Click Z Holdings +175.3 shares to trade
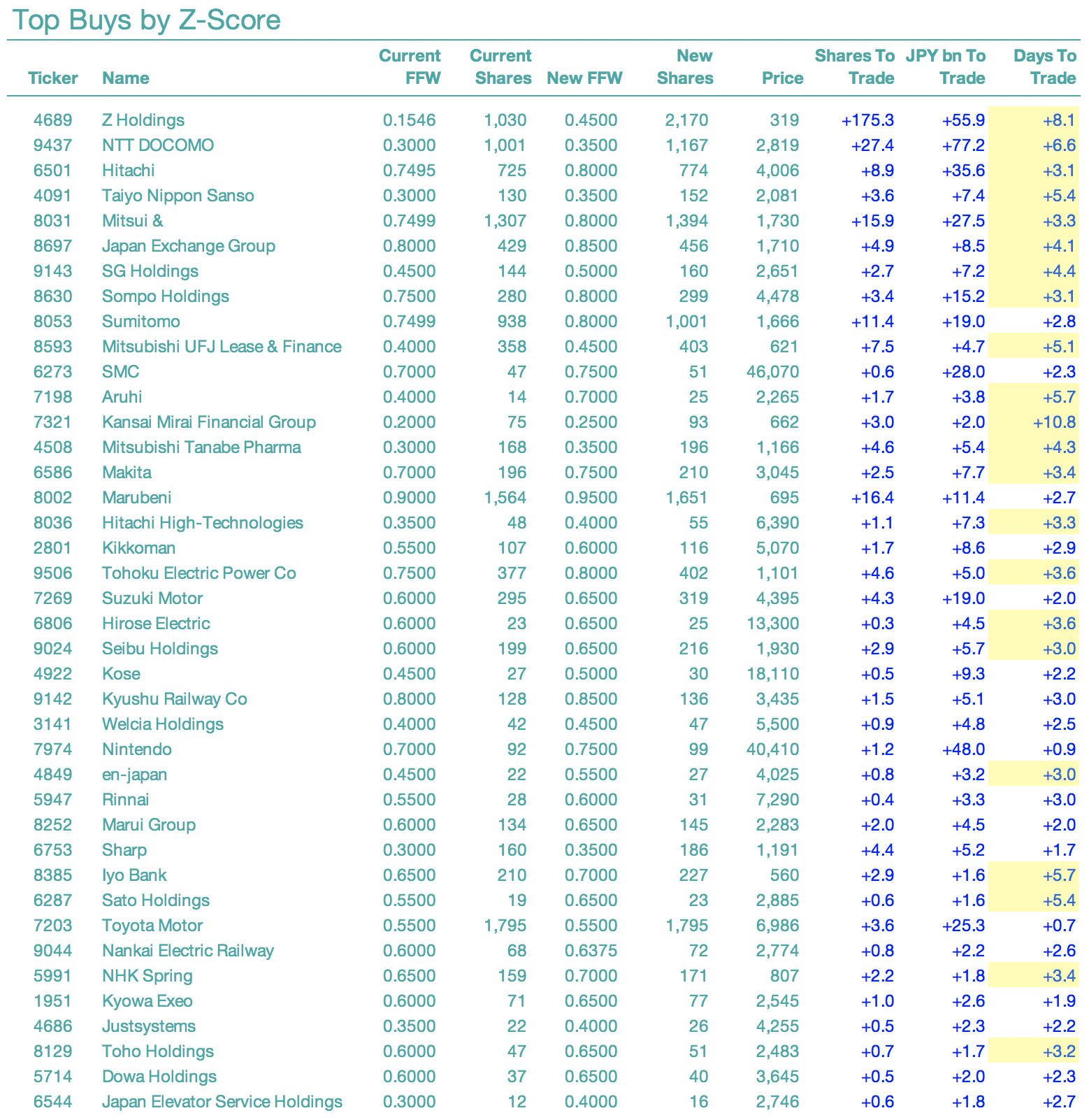 [x=868, y=120]
